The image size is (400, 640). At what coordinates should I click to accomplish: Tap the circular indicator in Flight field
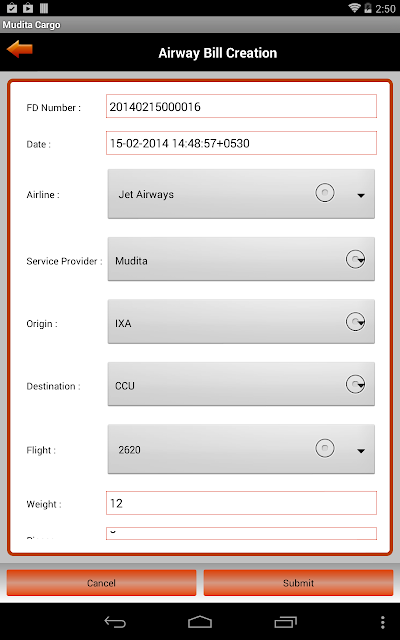(x=325, y=448)
